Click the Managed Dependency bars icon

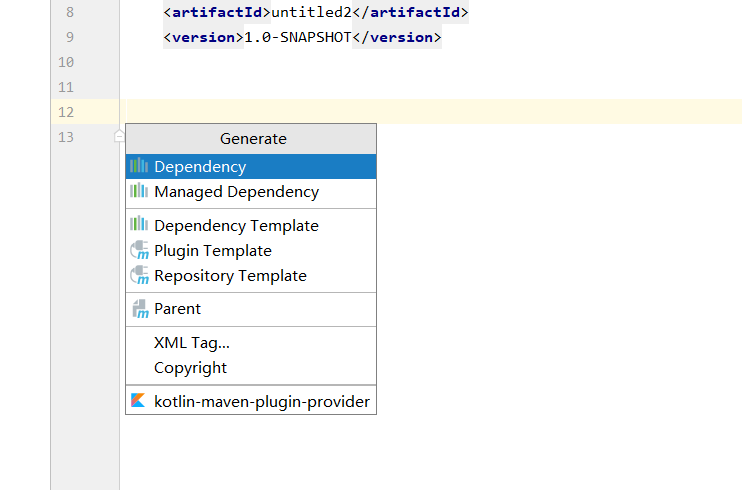pyautogui.click(x=139, y=190)
